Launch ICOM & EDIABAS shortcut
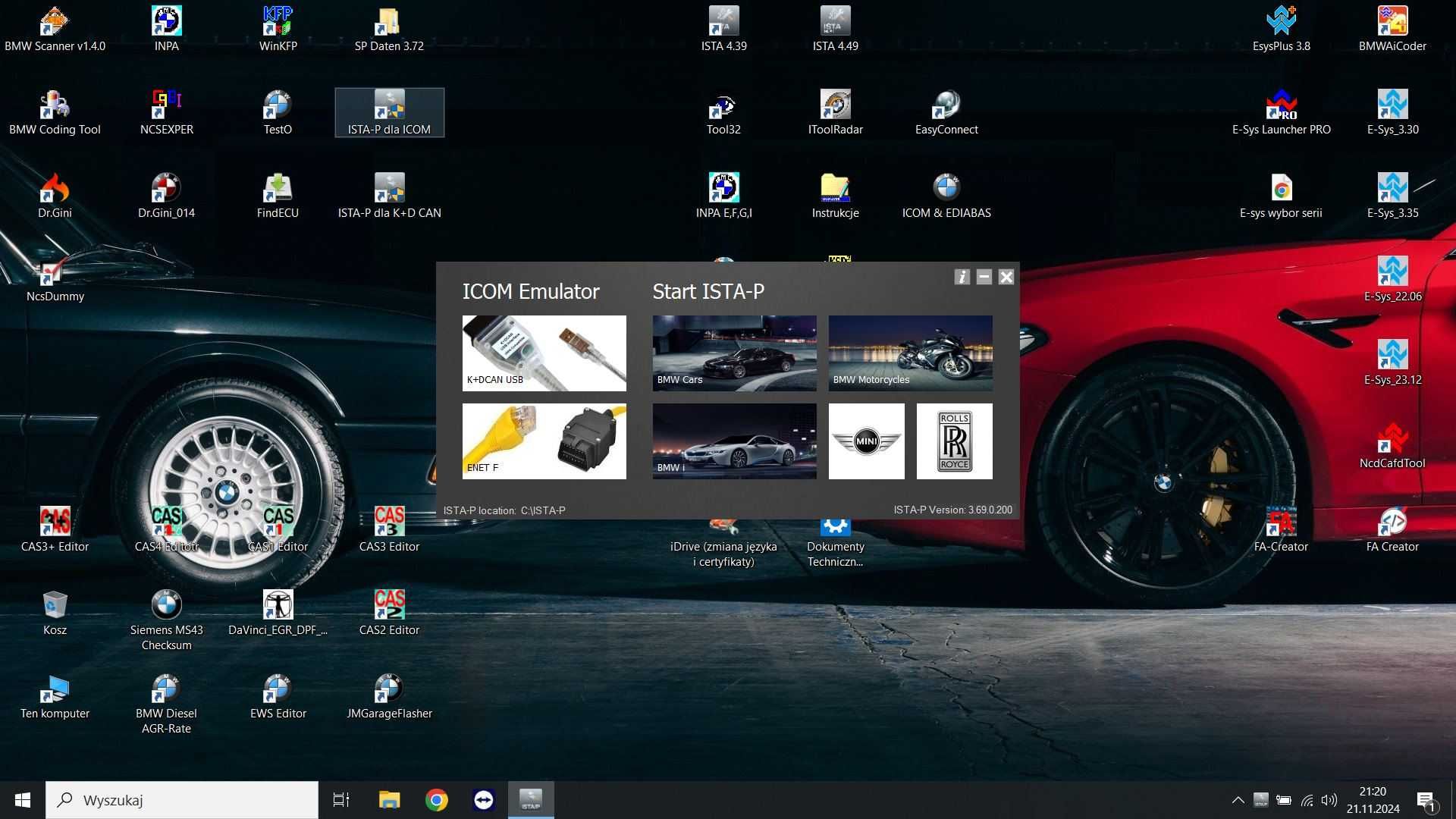 pos(946,197)
